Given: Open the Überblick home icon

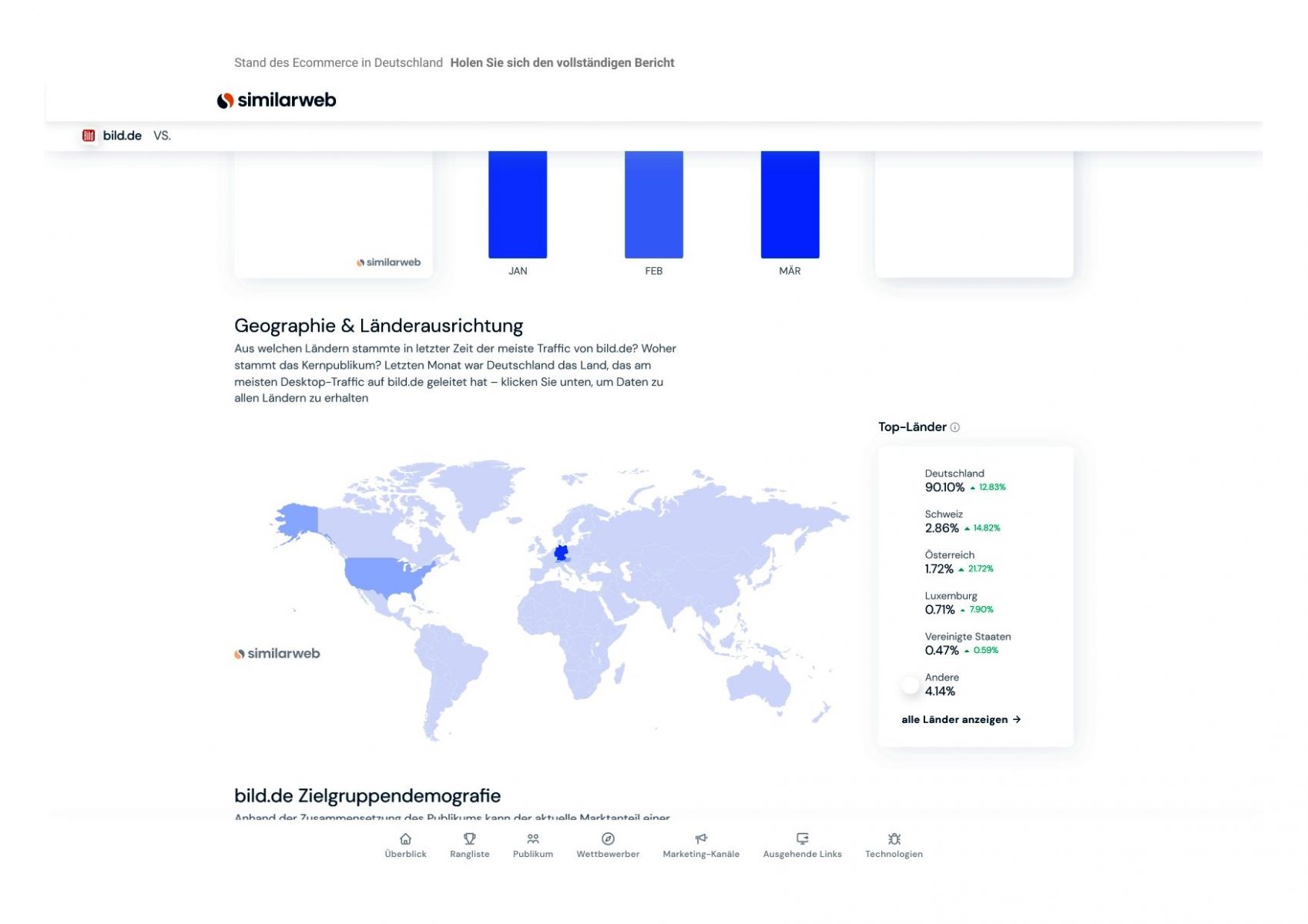Looking at the screenshot, I should pyautogui.click(x=405, y=839).
